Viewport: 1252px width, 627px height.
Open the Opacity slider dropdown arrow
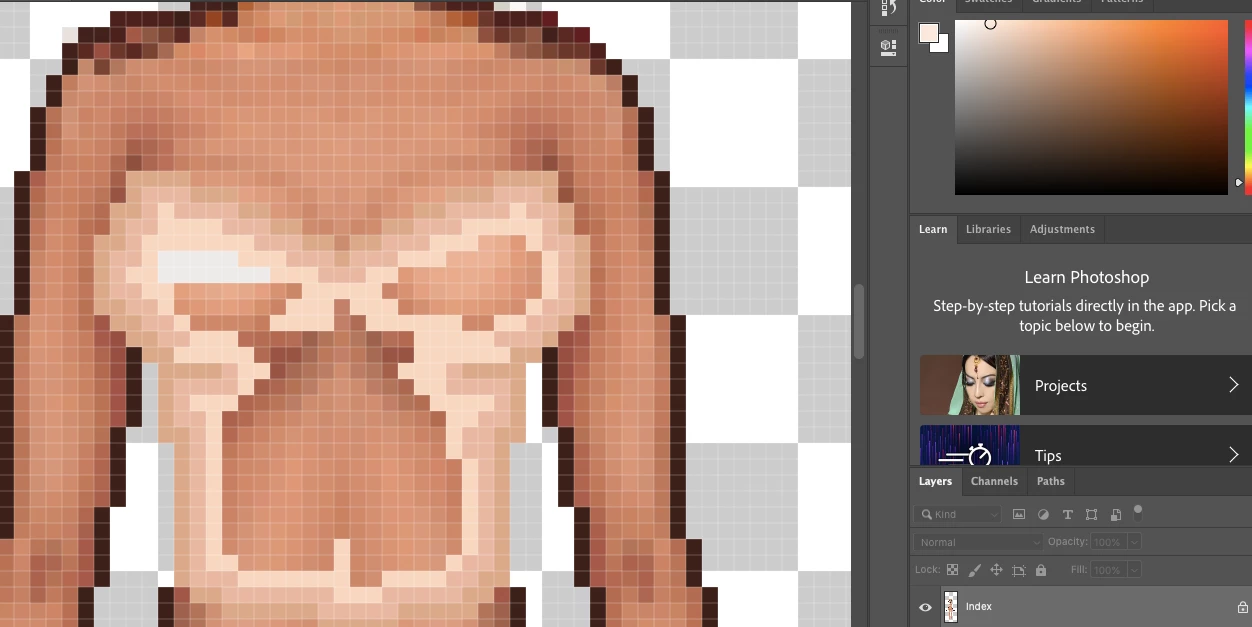tap(1134, 542)
